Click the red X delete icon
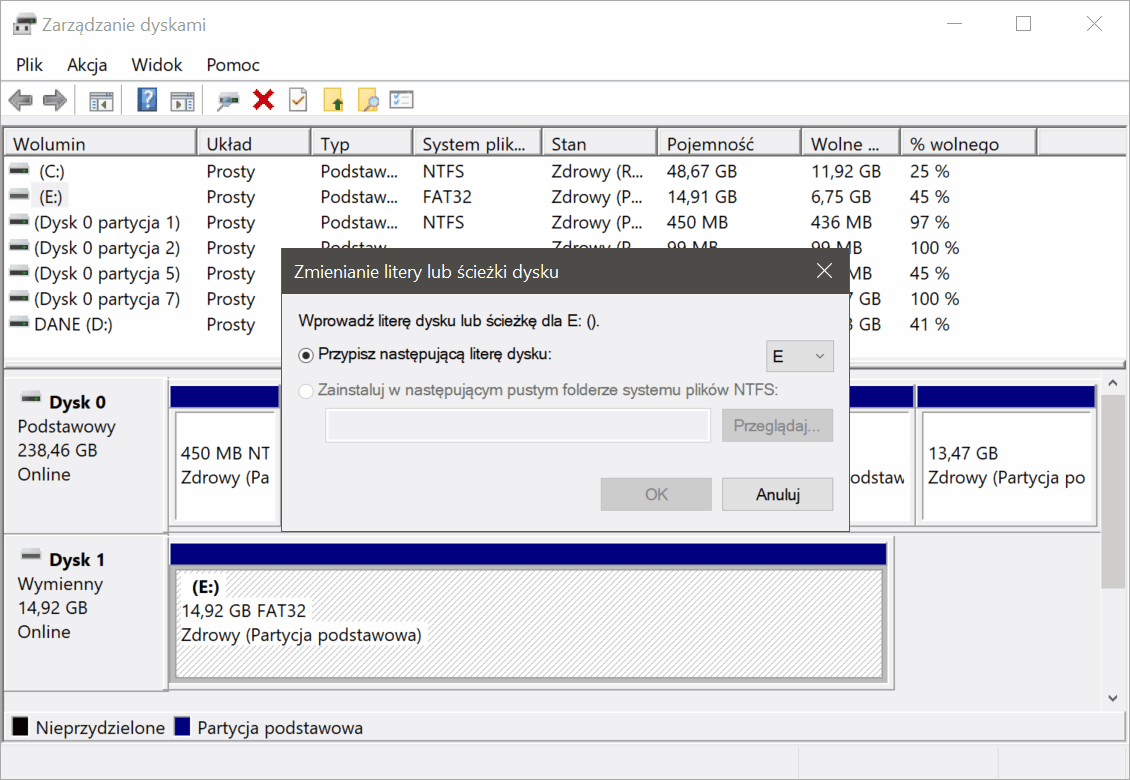Screen dimensions: 1130x780 (x=264, y=99)
